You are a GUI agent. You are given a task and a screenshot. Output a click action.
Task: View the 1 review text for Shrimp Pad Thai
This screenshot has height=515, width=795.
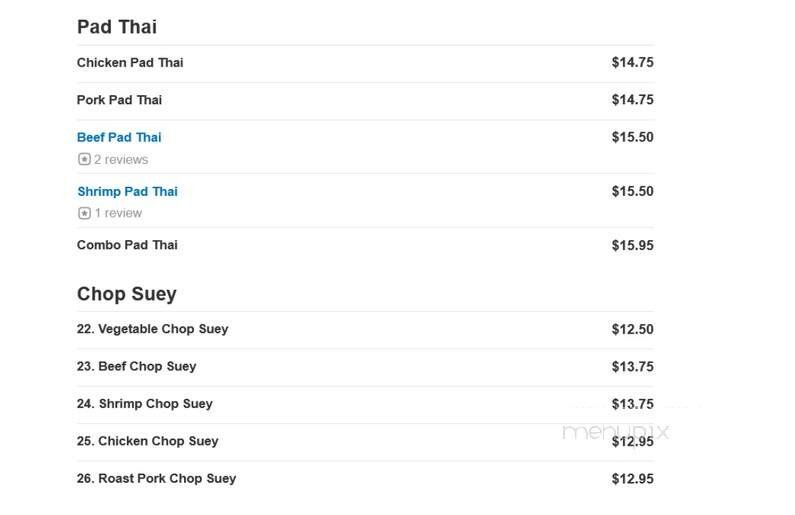[118, 213]
